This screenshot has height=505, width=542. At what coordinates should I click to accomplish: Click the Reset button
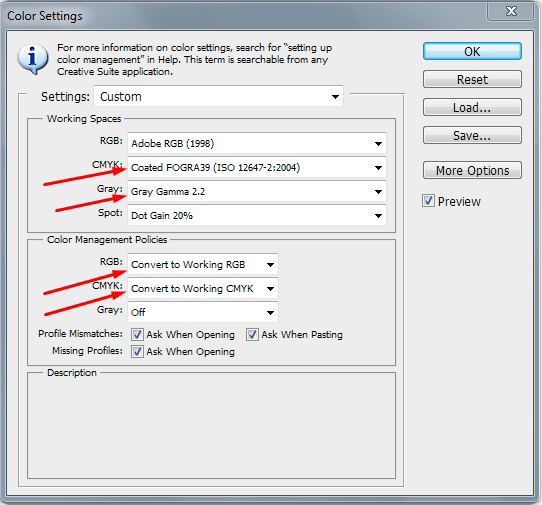[x=472, y=80]
